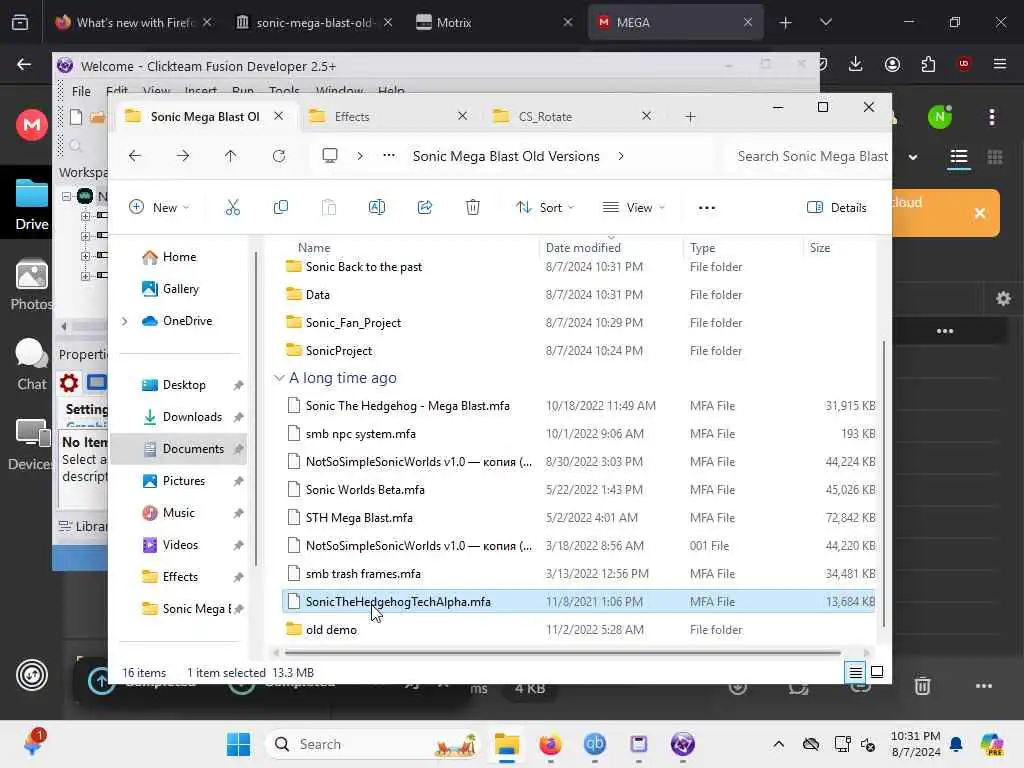
Task: Open MEGA Photos section
Action: tap(31, 285)
